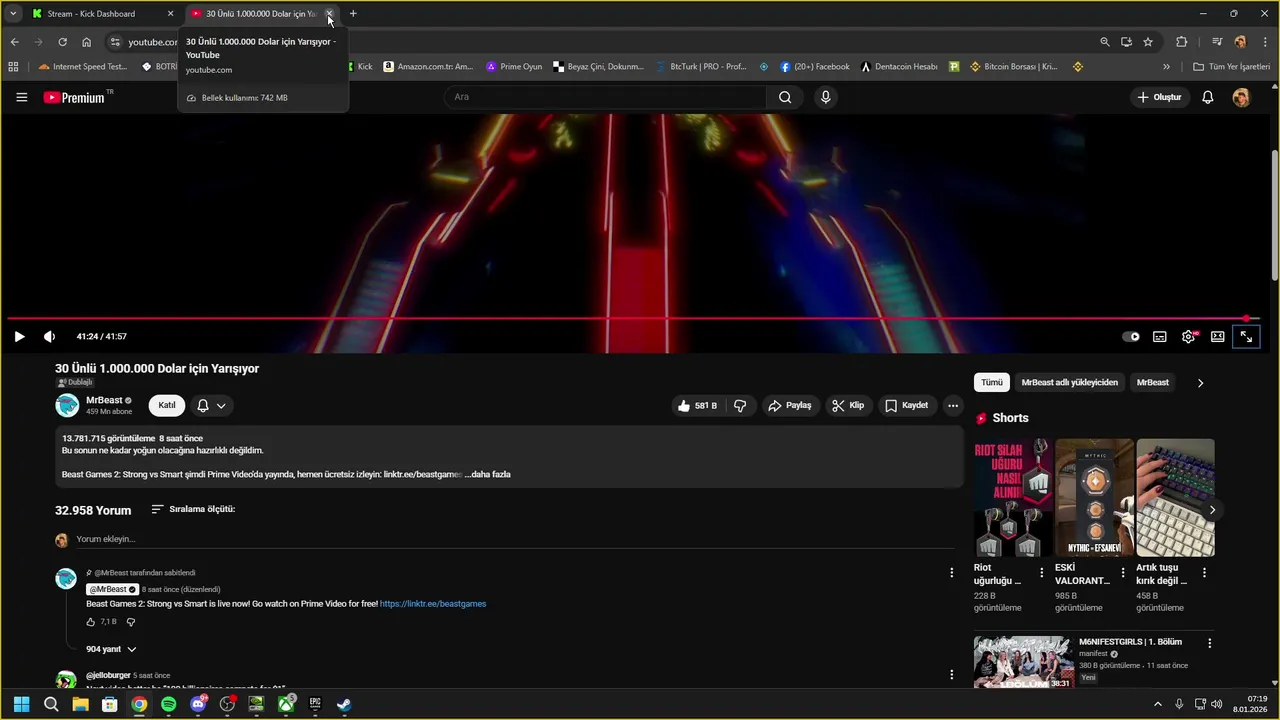Open Discord from the taskbar
The image size is (1280, 720).
click(198, 704)
